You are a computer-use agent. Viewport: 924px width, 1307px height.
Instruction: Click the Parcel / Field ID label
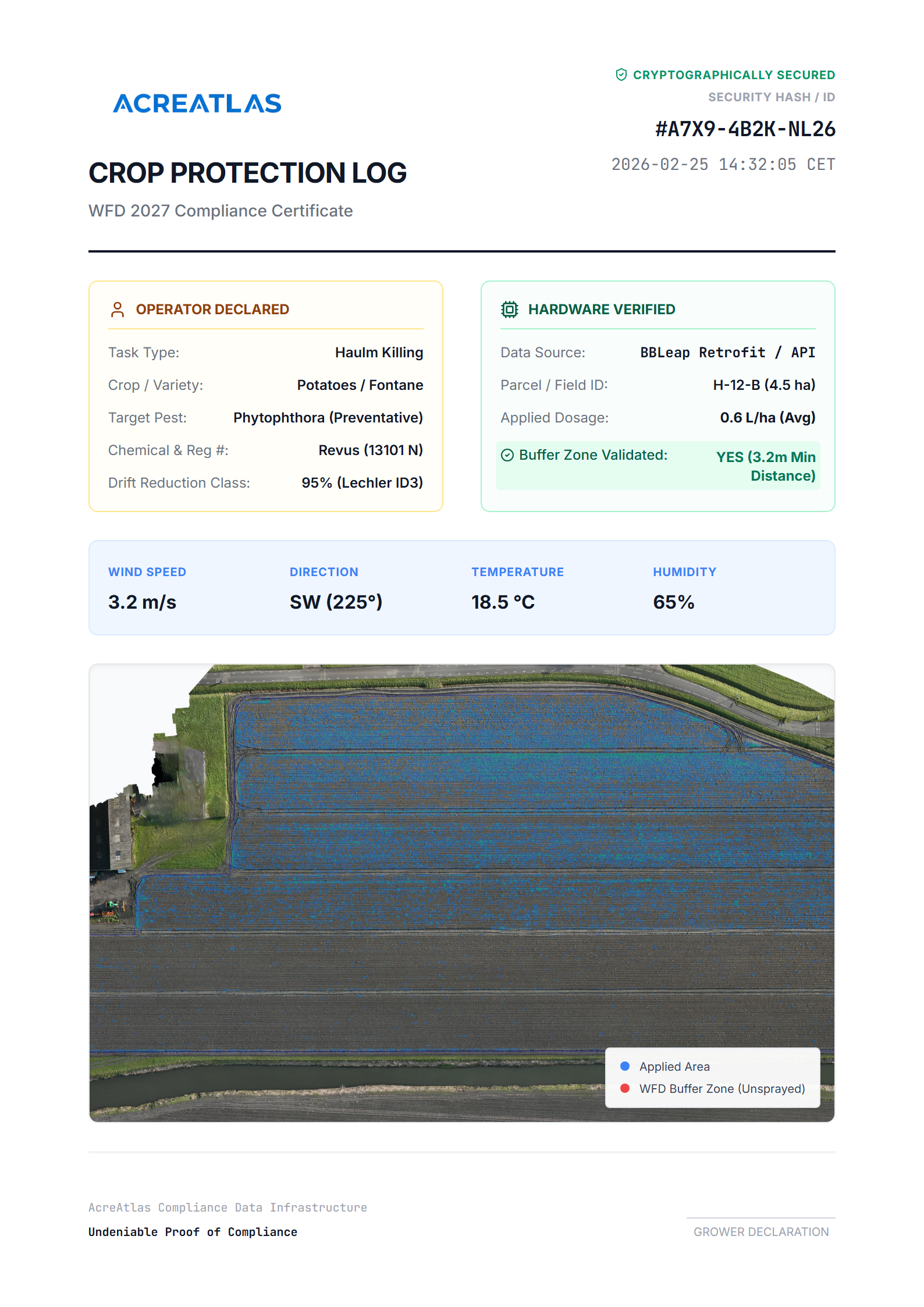[x=554, y=385]
